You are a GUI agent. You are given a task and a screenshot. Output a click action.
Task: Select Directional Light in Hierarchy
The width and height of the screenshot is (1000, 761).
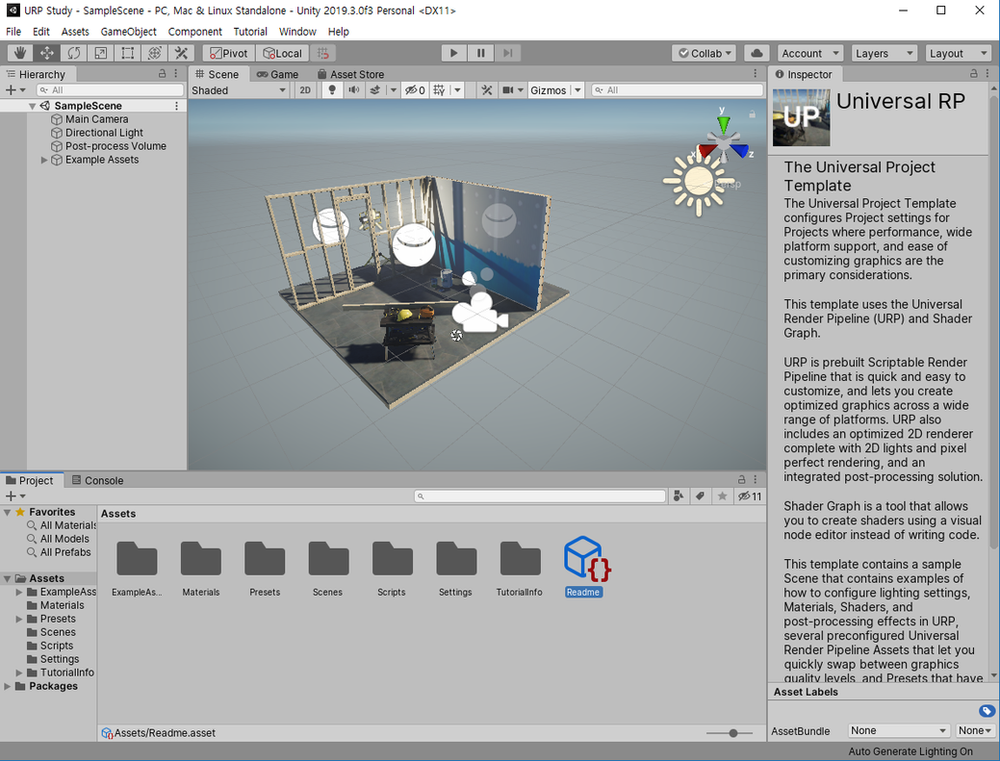tap(104, 133)
